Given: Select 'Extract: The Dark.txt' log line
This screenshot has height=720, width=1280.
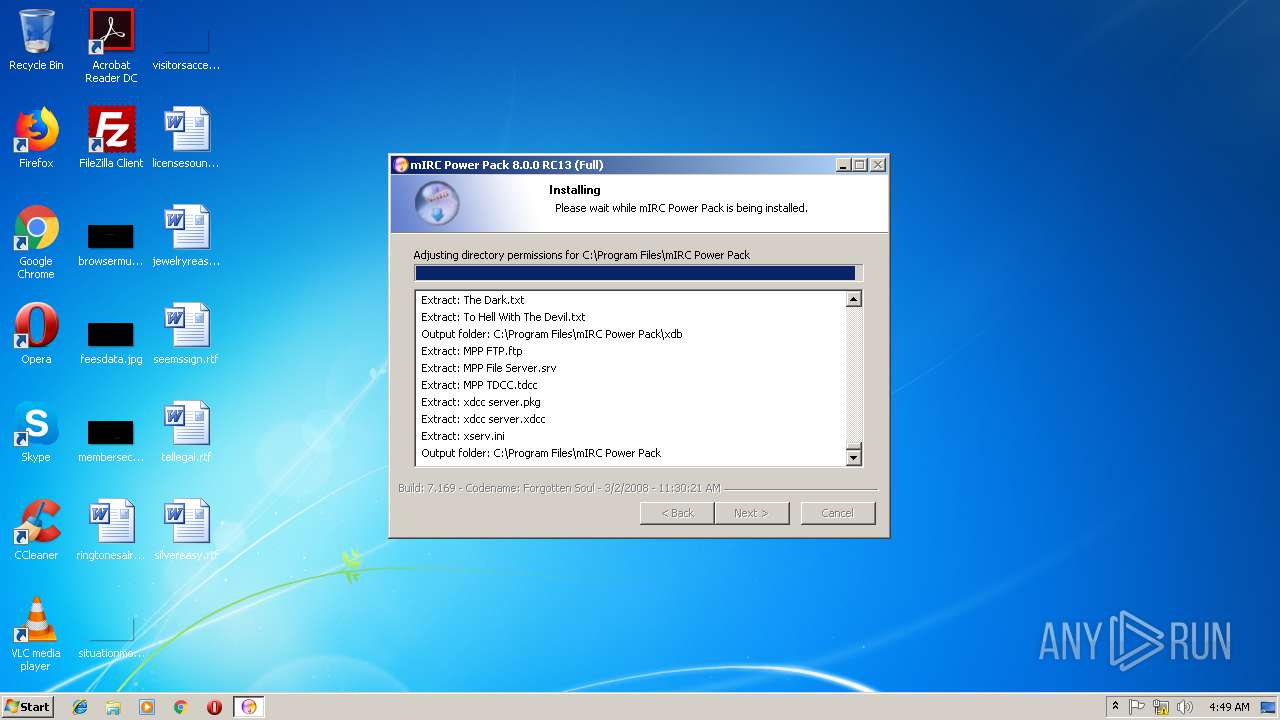Looking at the screenshot, I should (x=472, y=300).
